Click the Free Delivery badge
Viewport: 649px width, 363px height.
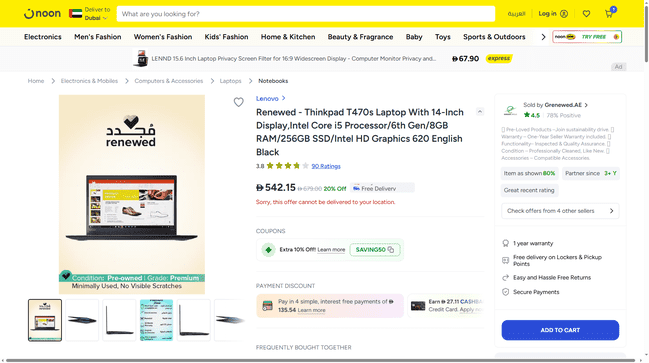pyautogui.click(x=382, y=188)
